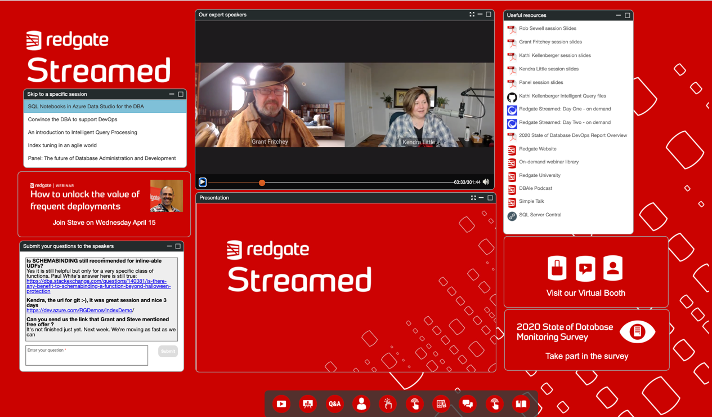The image size is (712, 417).
Task: Click the Kendra Little video feed
Action: pos(420,105)
